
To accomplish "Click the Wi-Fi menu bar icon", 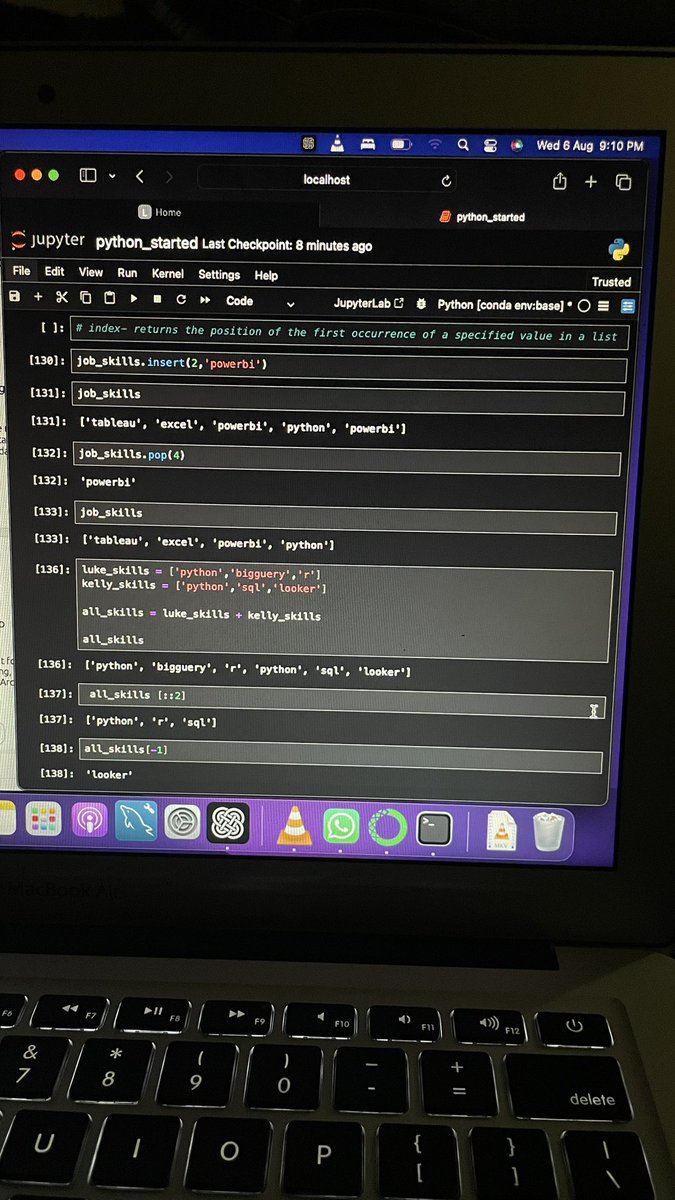I will coord(434,145).
